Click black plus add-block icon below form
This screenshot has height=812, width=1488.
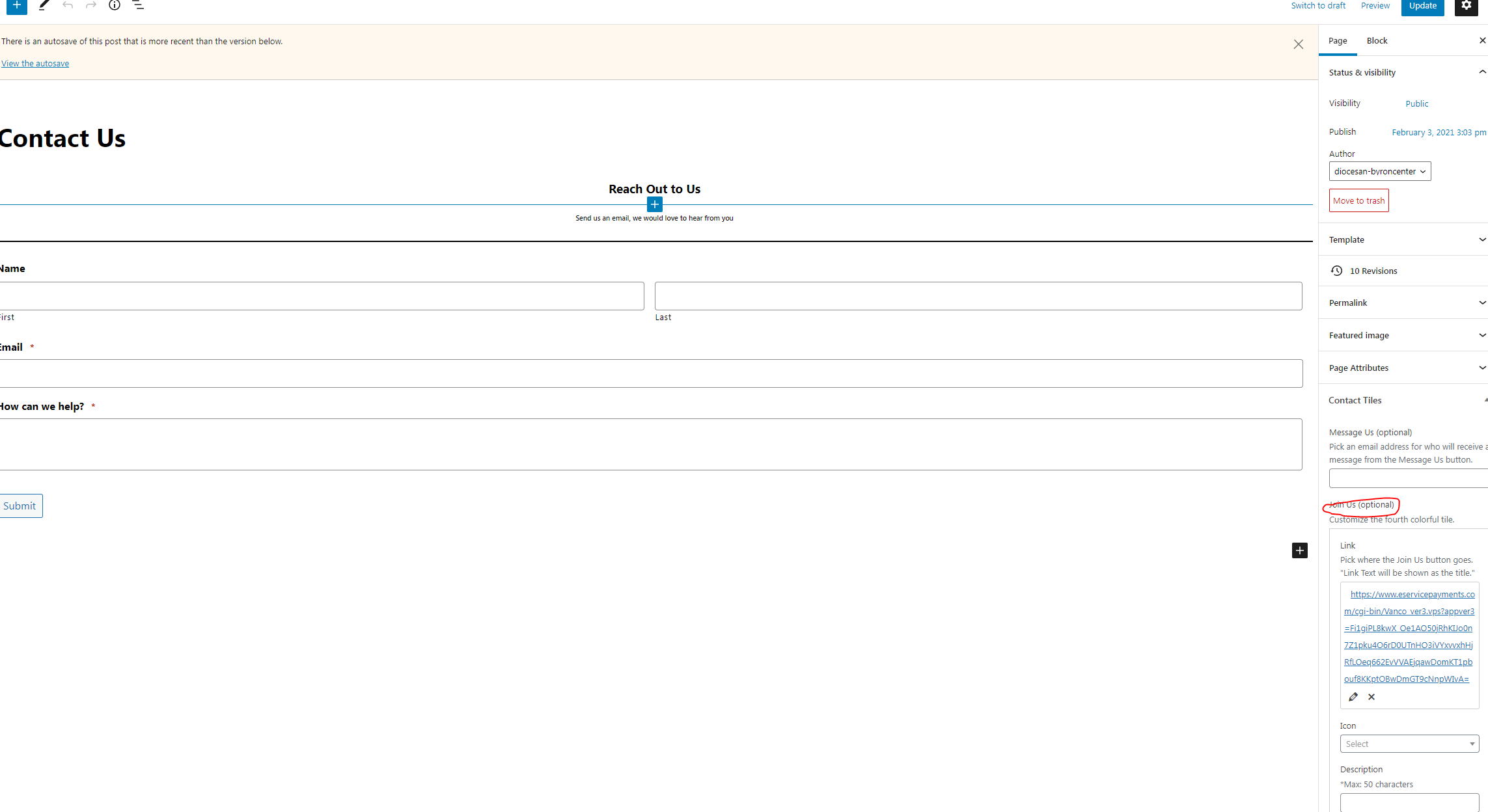(1299, 550)
